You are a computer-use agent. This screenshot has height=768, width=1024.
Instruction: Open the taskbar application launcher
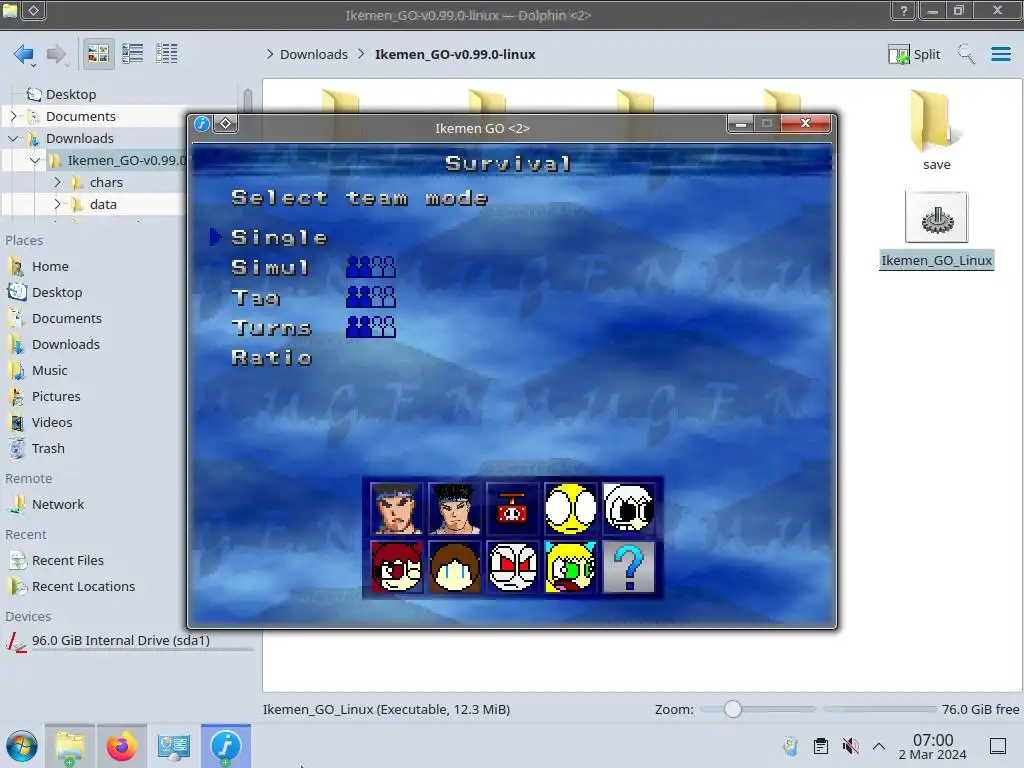point(22,746)
